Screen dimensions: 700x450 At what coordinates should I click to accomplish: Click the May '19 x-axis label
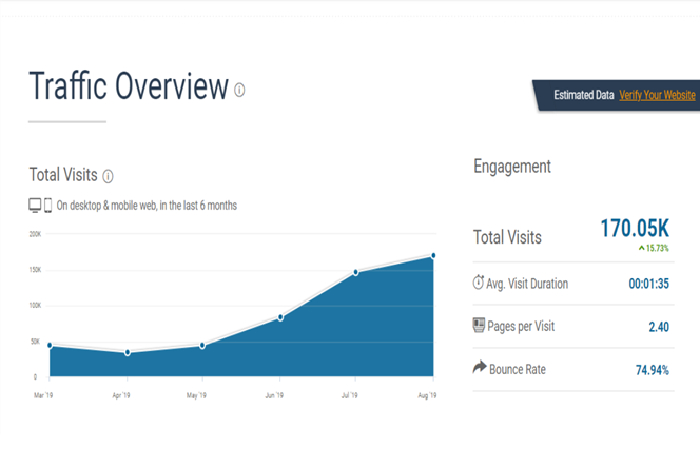pos(196,395)
